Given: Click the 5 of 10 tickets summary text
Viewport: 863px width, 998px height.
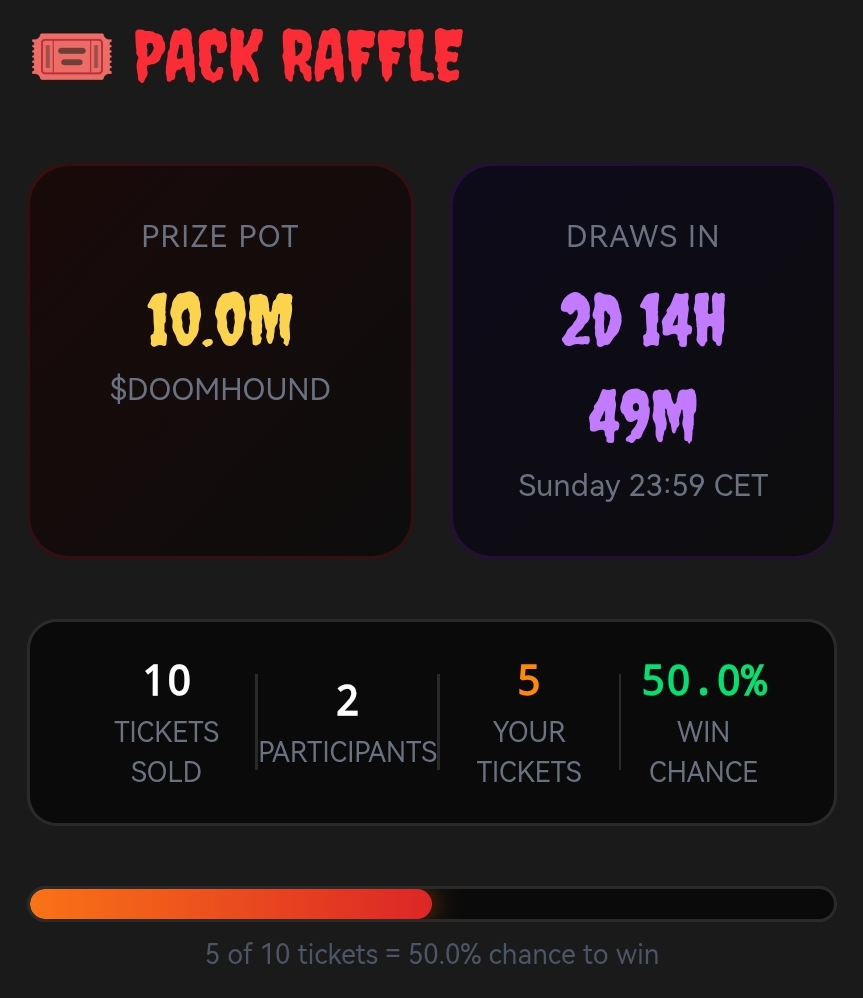Looking at the screenshot, I should click(432, 954).
